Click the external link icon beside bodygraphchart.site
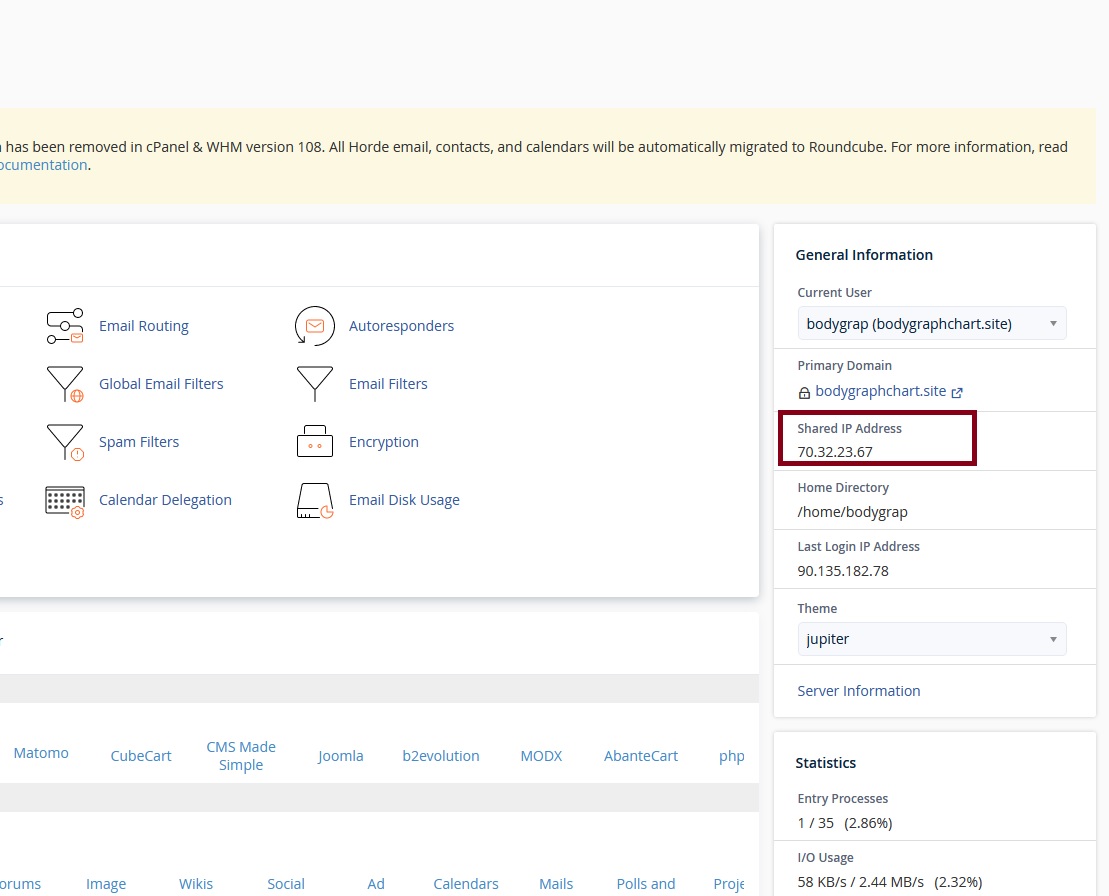The height and width of the screenshot is (896, 1109). tap(957, 392)
